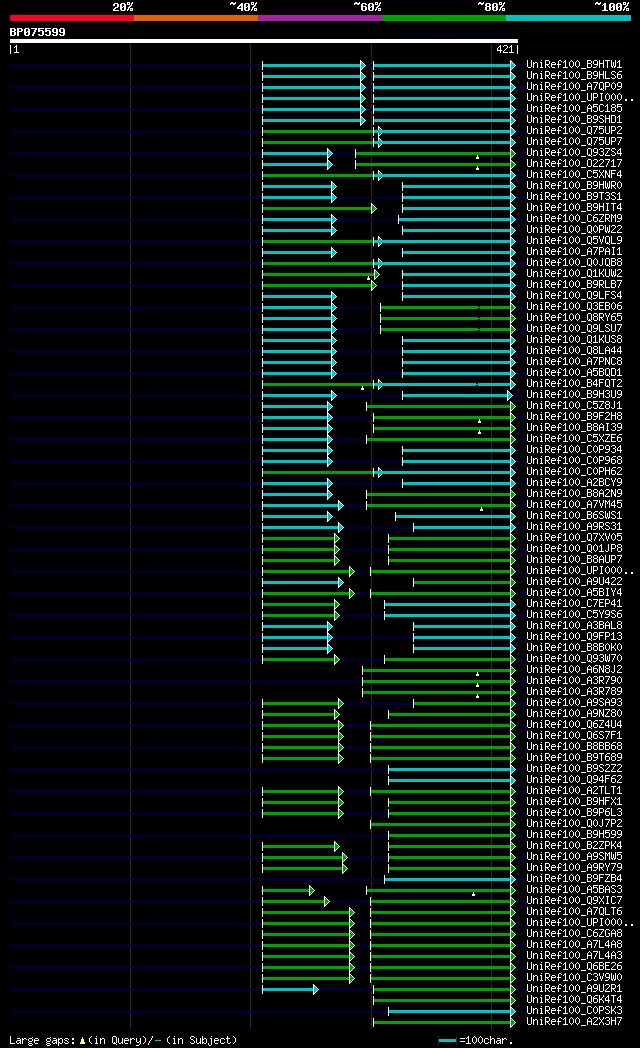Screen dimensions: 640x1048
Task: Open hit UniRef100_A7QP09
Action: pyautogui.click(x=574, y=86)
